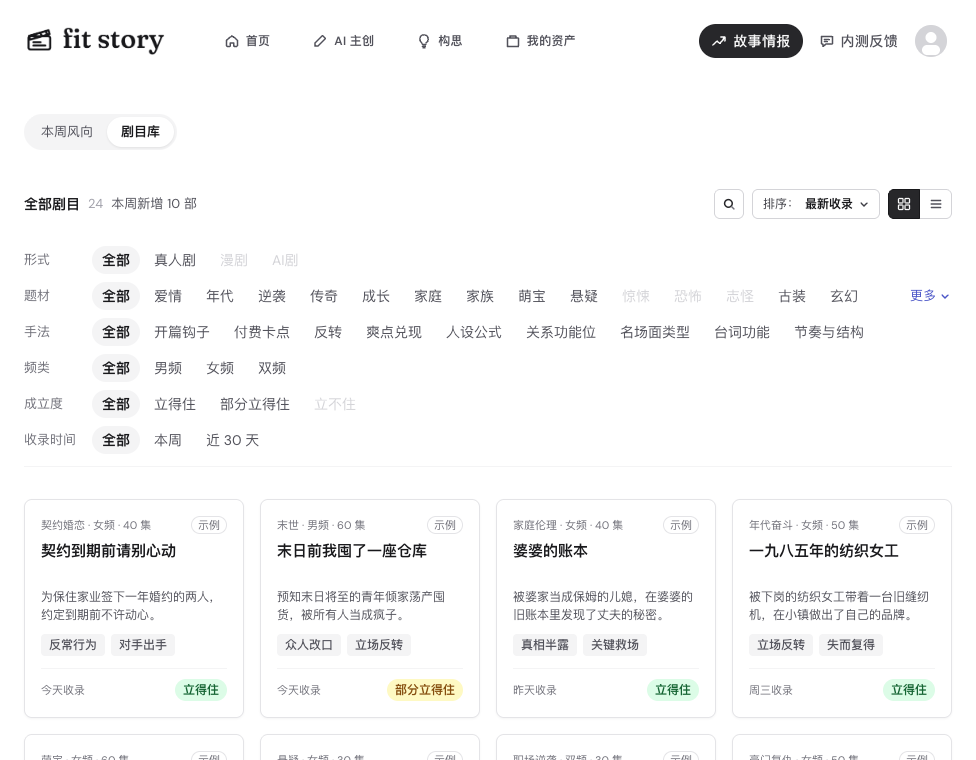Screen dimensions: 976x760
Task: Select 全部 in 收录时间 filter row
Action: [x=116, y=441]
